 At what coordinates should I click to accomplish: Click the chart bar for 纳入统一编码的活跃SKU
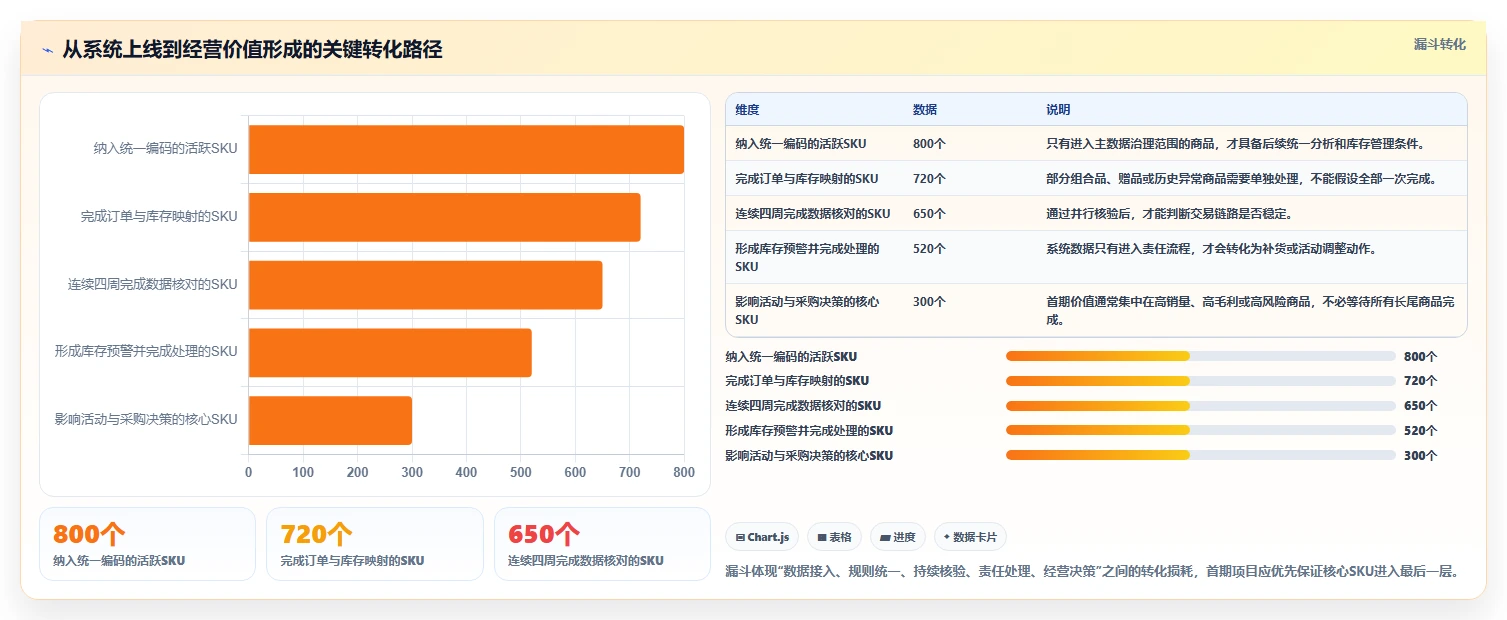click(466, 149)
